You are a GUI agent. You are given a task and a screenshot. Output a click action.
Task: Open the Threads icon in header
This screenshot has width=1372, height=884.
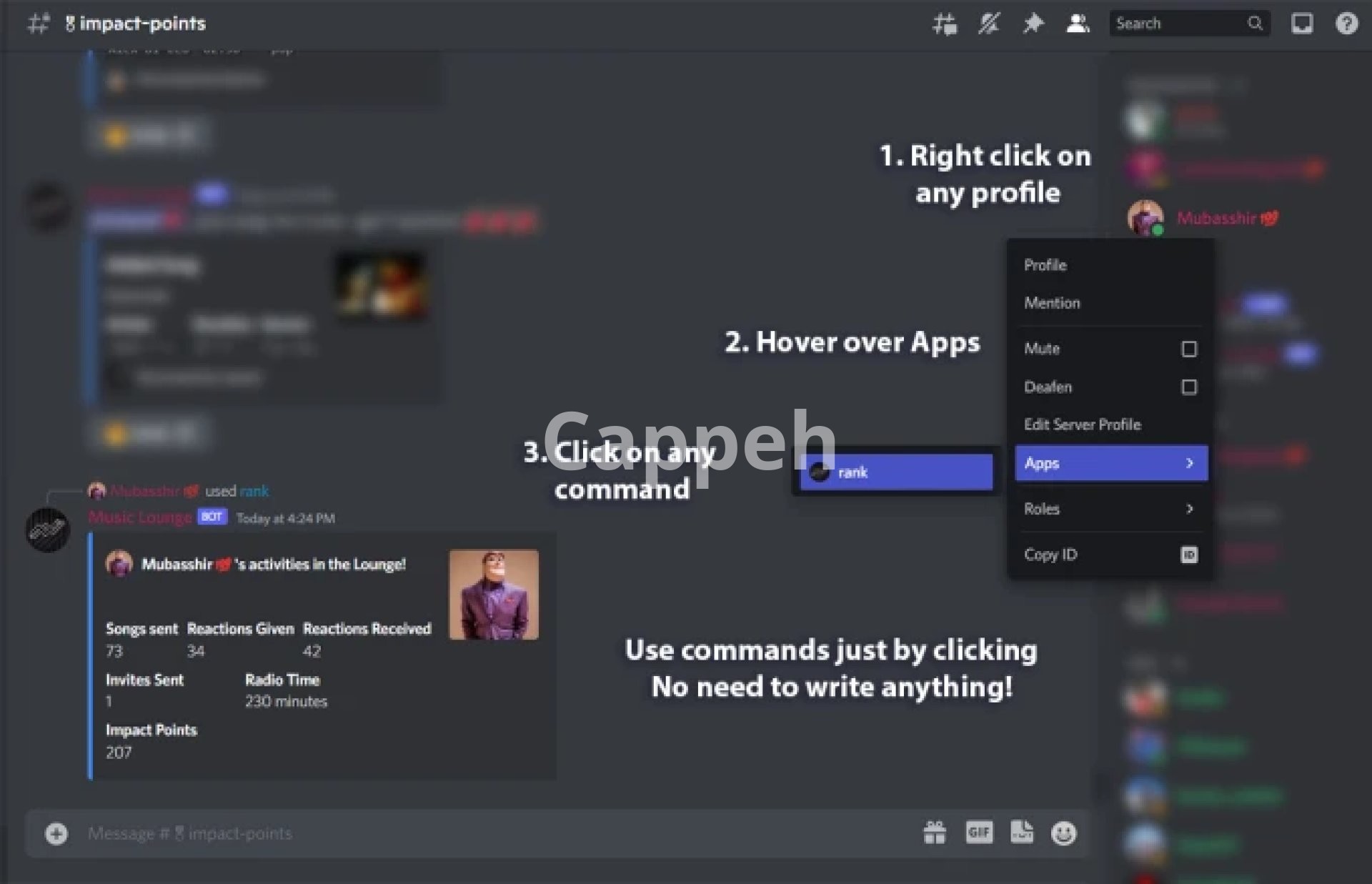point(944,24)
